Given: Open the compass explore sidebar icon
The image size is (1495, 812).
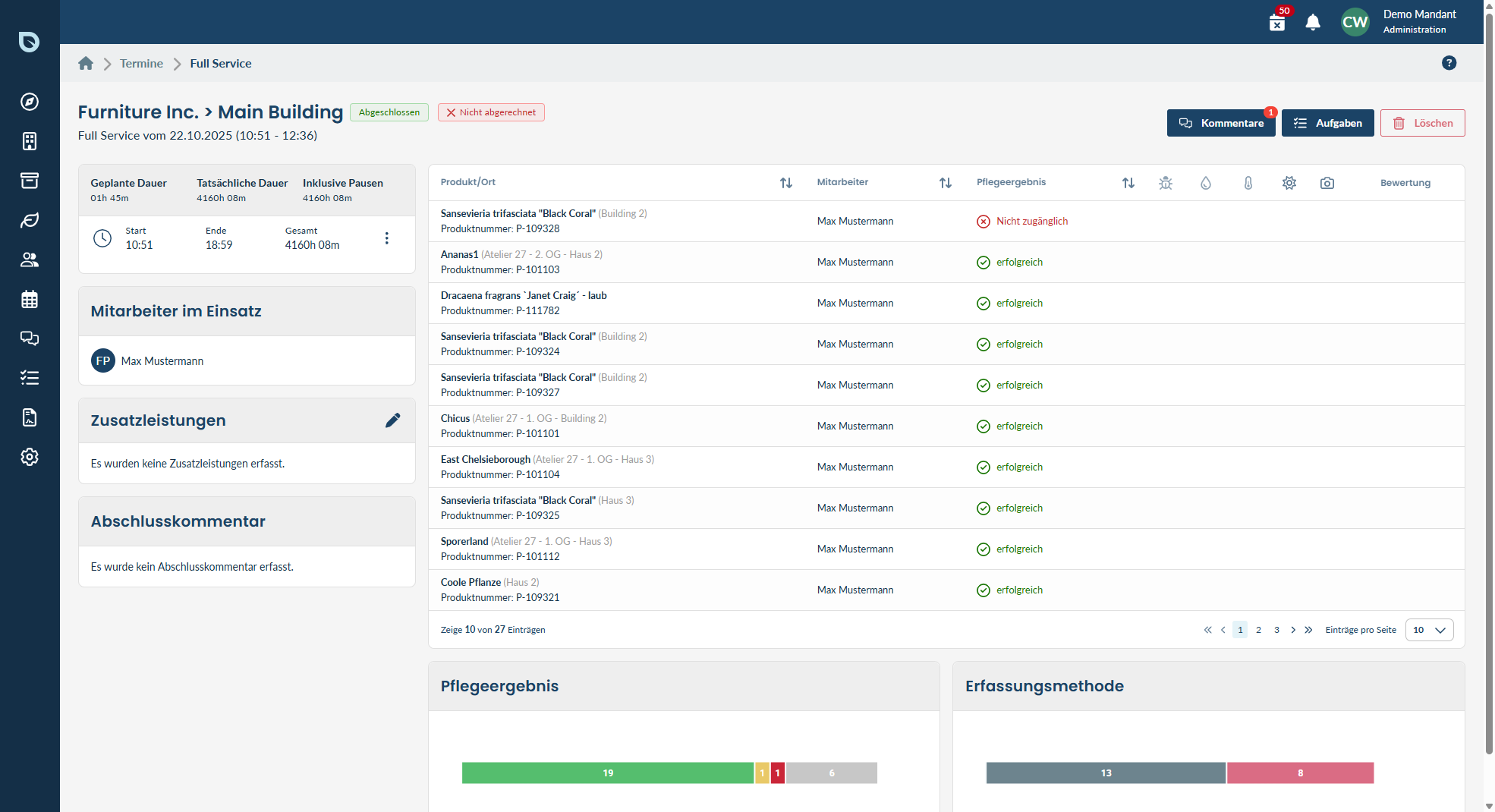Looking at the screenshot, I should point(30,102).
